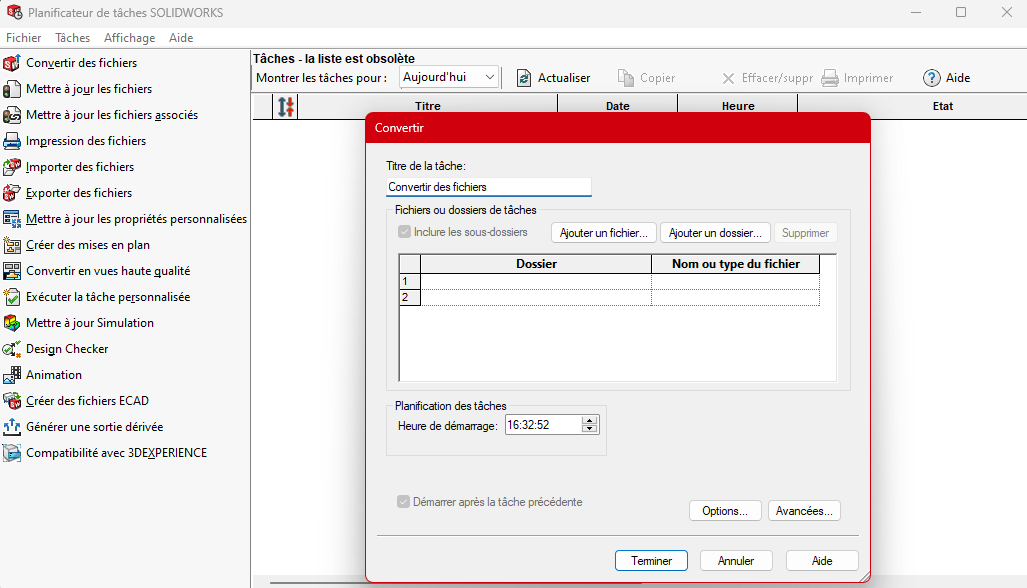Viewport: 1027px width, 588px height.
Task: Click the sort arrows column header icon
Action: click(286, 107)
